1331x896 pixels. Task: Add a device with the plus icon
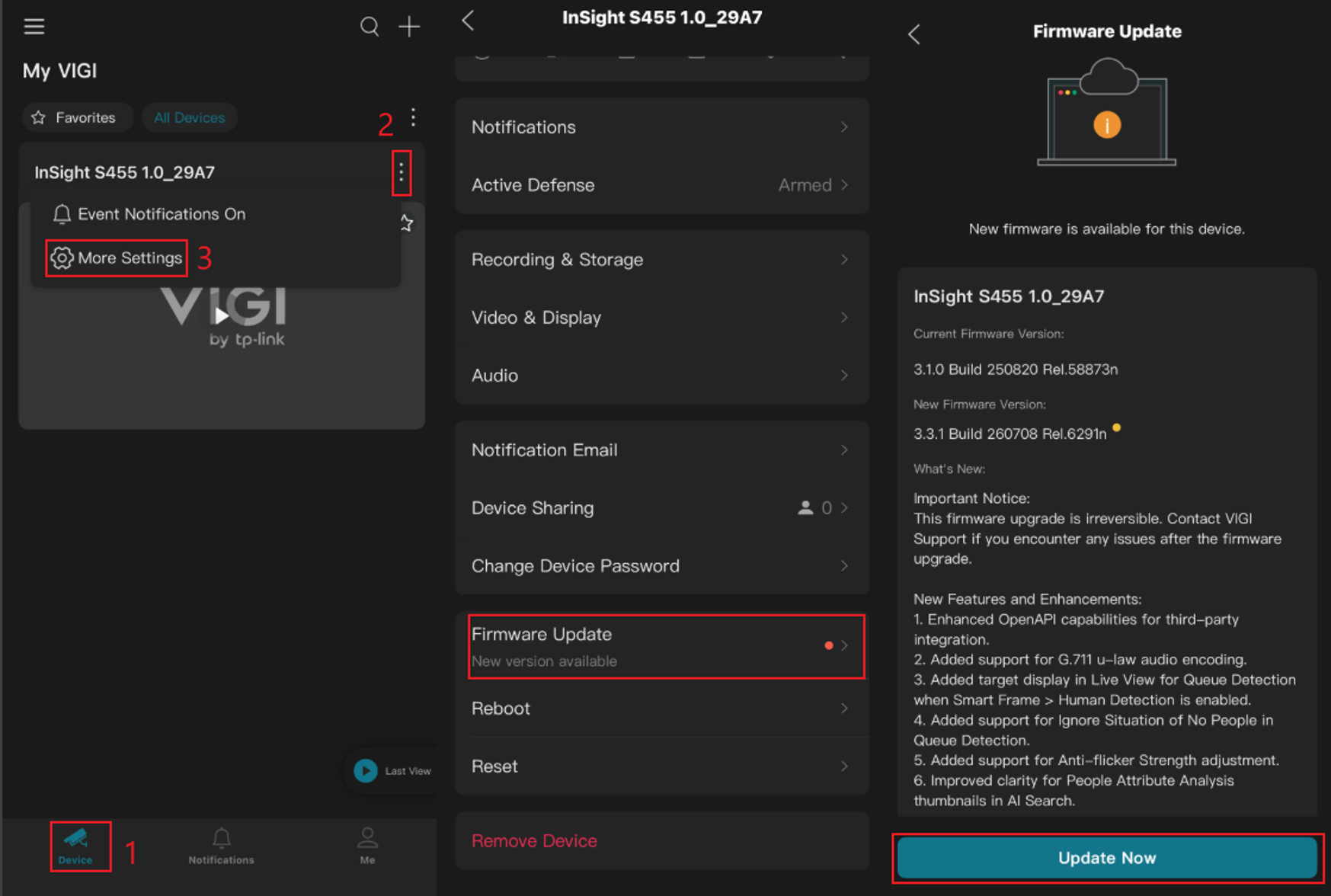[409, 27]
